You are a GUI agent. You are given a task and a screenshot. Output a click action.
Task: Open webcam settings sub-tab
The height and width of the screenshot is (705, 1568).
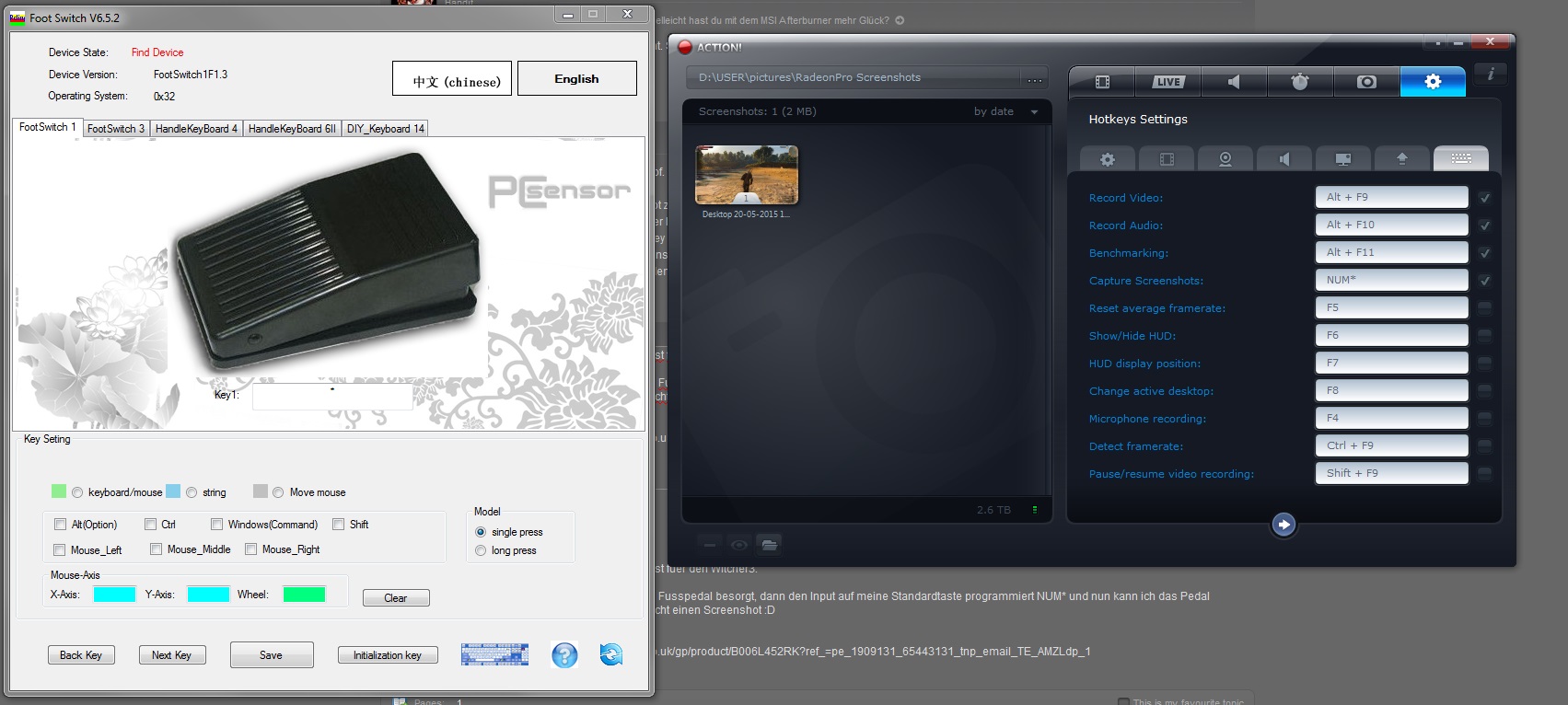coord(1225,159)
